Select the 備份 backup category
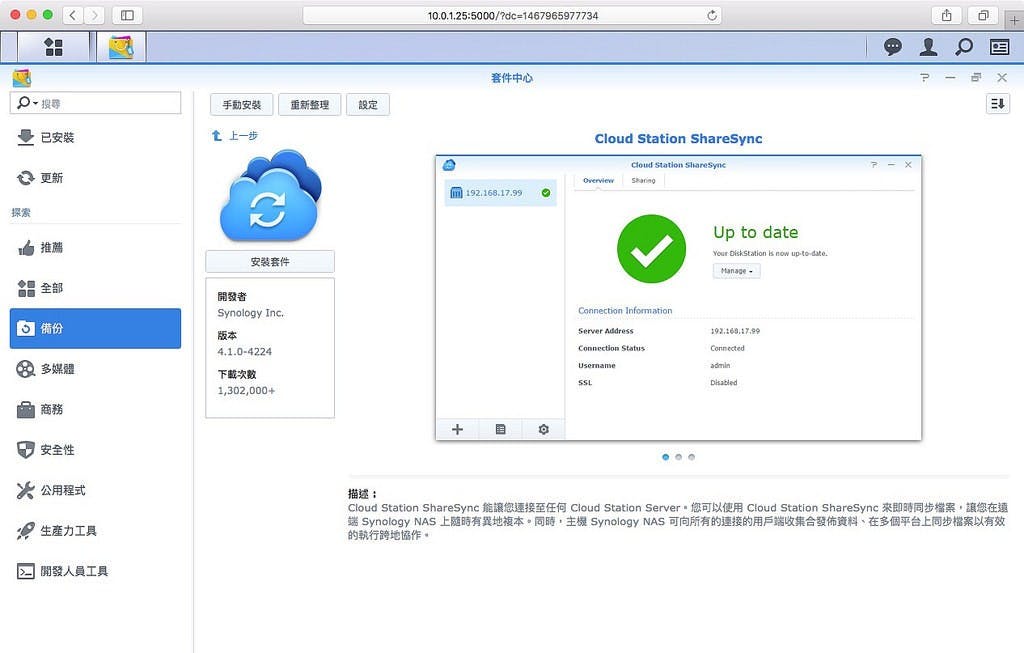The image size is (1024, 653). tap(95, 328)
